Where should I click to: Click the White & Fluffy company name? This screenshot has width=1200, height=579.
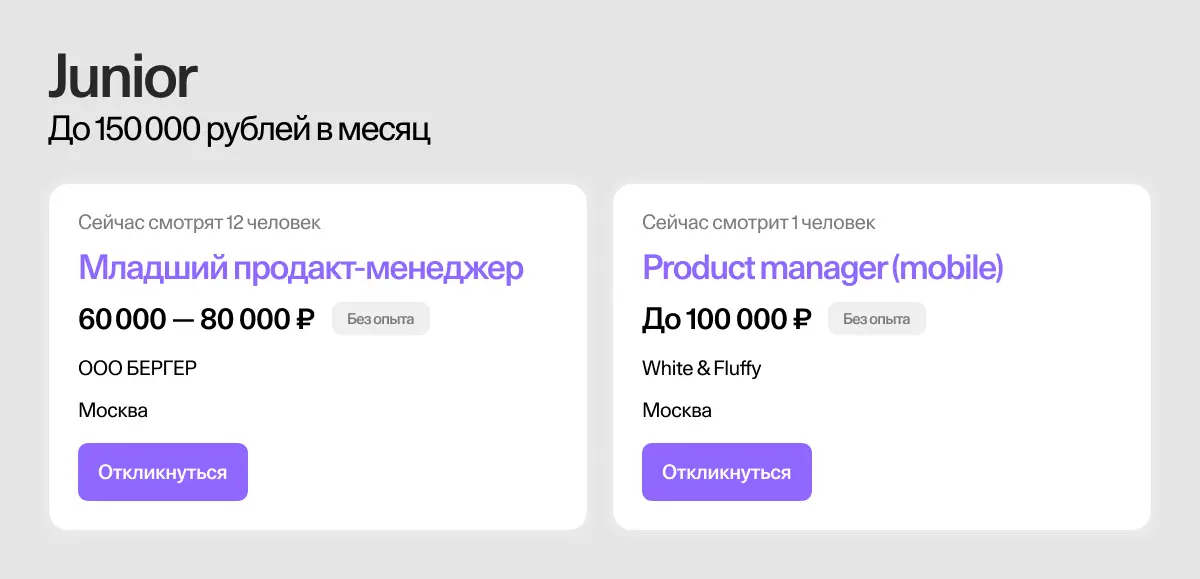[701, 367]
